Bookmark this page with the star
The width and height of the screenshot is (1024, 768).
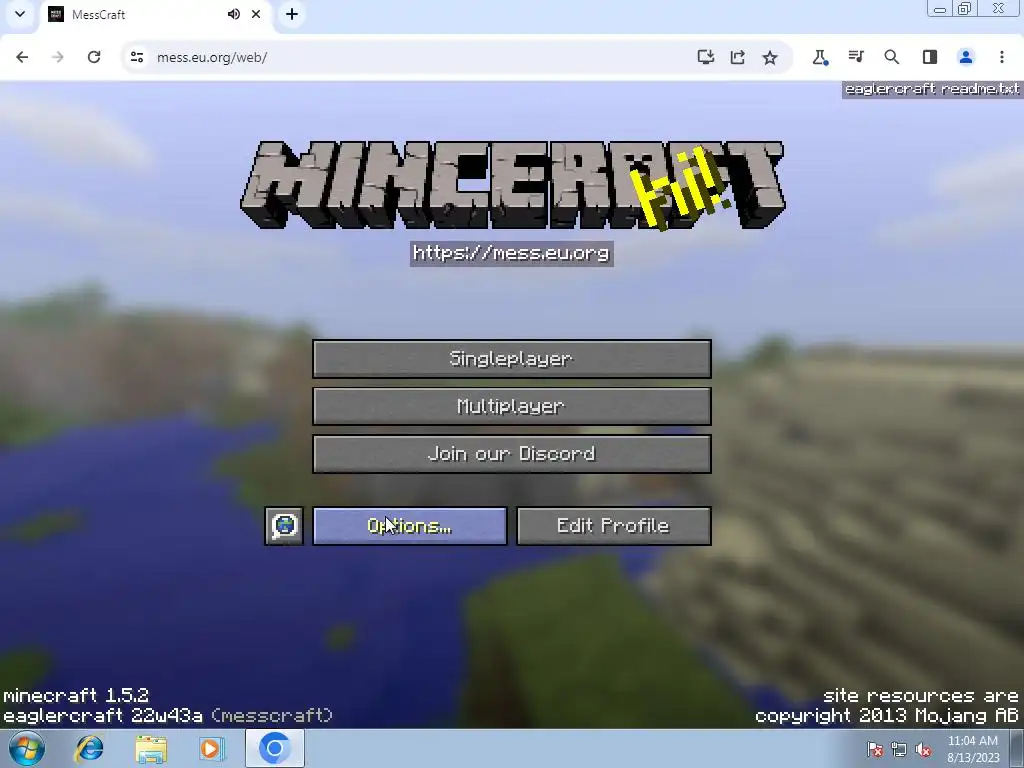(x=770, y=57)
